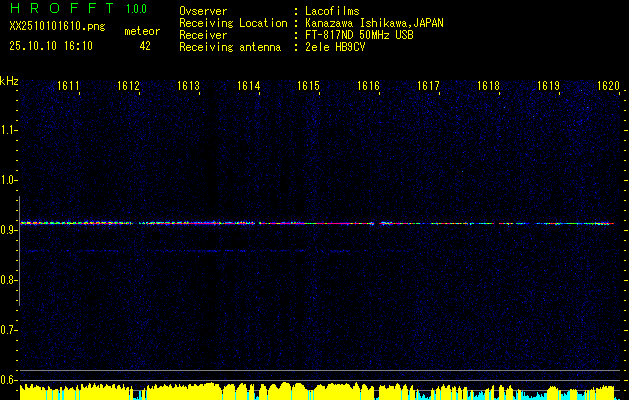Click the HROFFT program title
The width and height of the screenshot is (629, 400).
pyautogui.click(x=59, y=11)
